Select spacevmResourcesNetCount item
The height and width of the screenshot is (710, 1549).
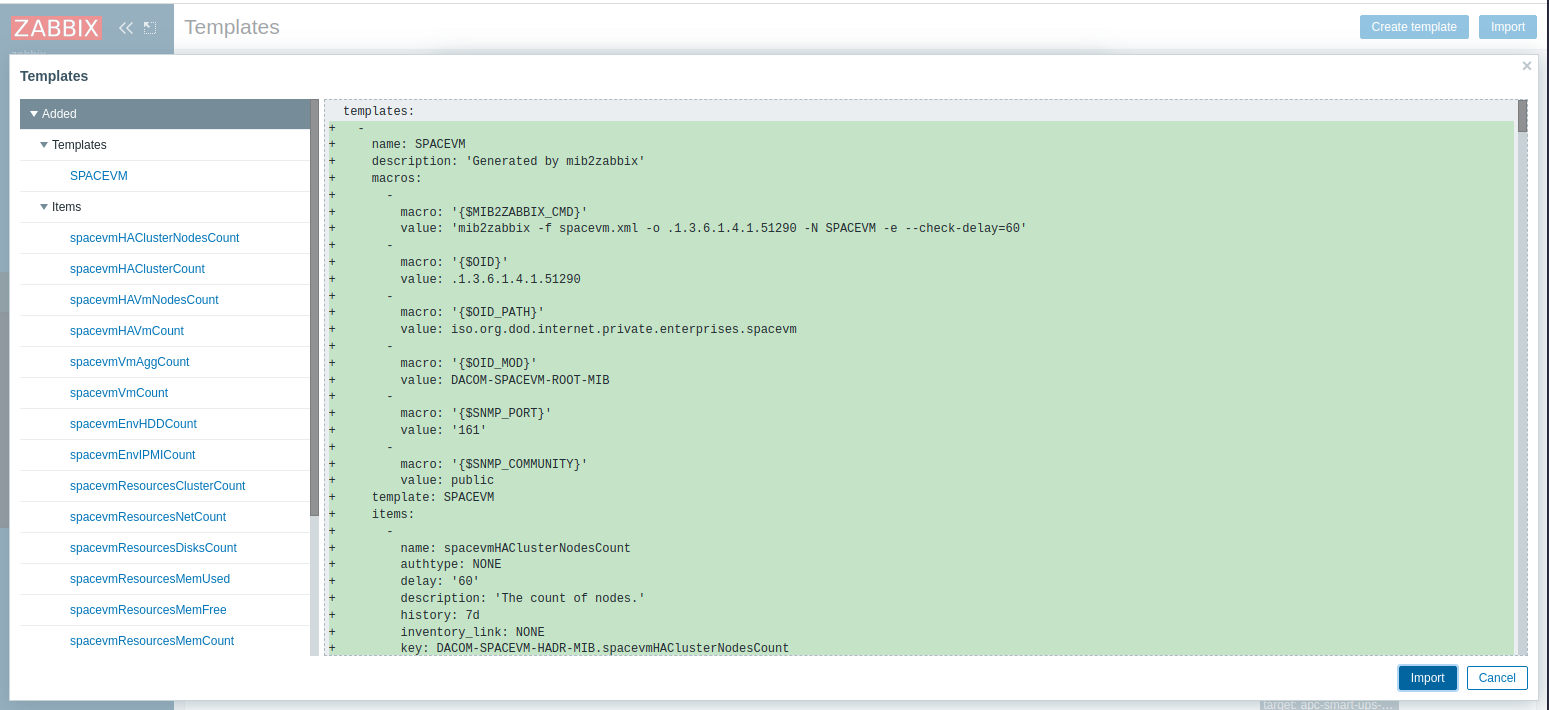coord(148,517)
